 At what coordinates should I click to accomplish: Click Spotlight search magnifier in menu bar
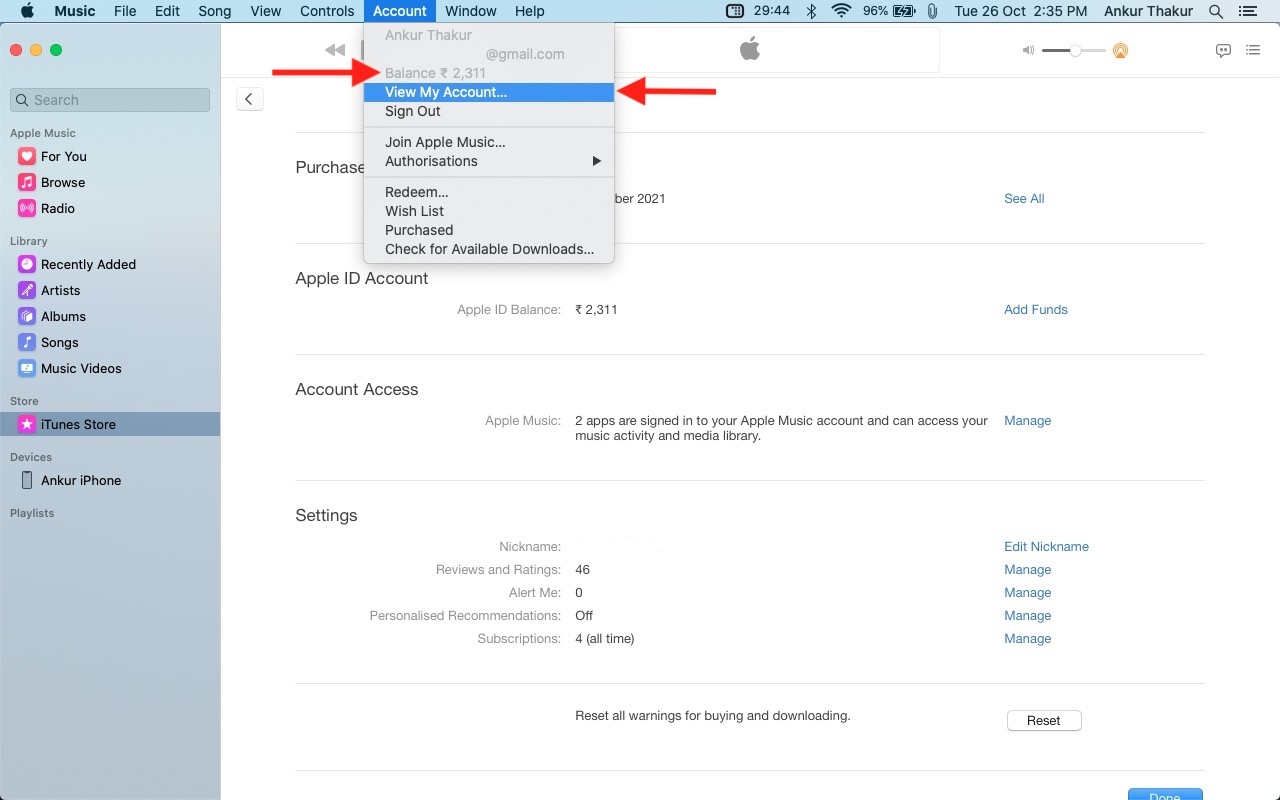click(x=1216, y=11)
